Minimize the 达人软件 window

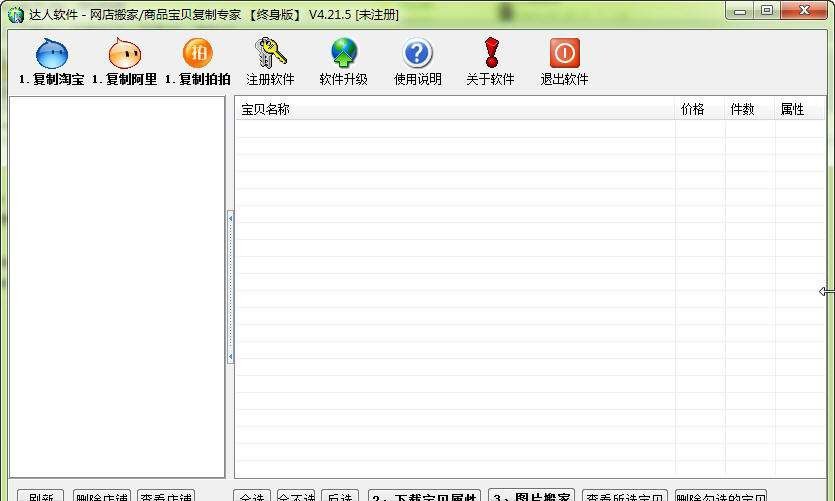[740, 11]
